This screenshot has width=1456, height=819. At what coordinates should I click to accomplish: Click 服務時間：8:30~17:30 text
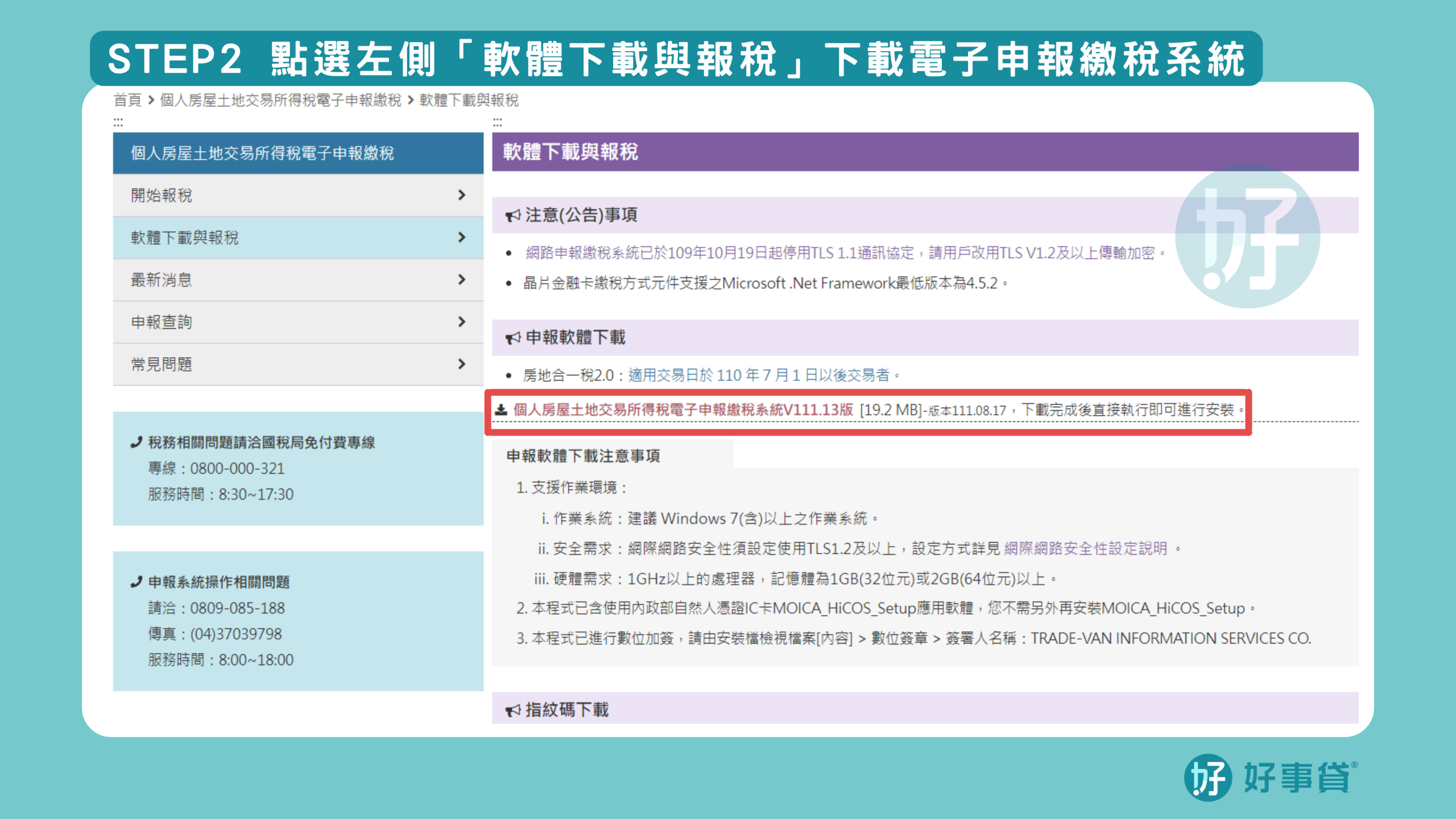pos(221,494)
